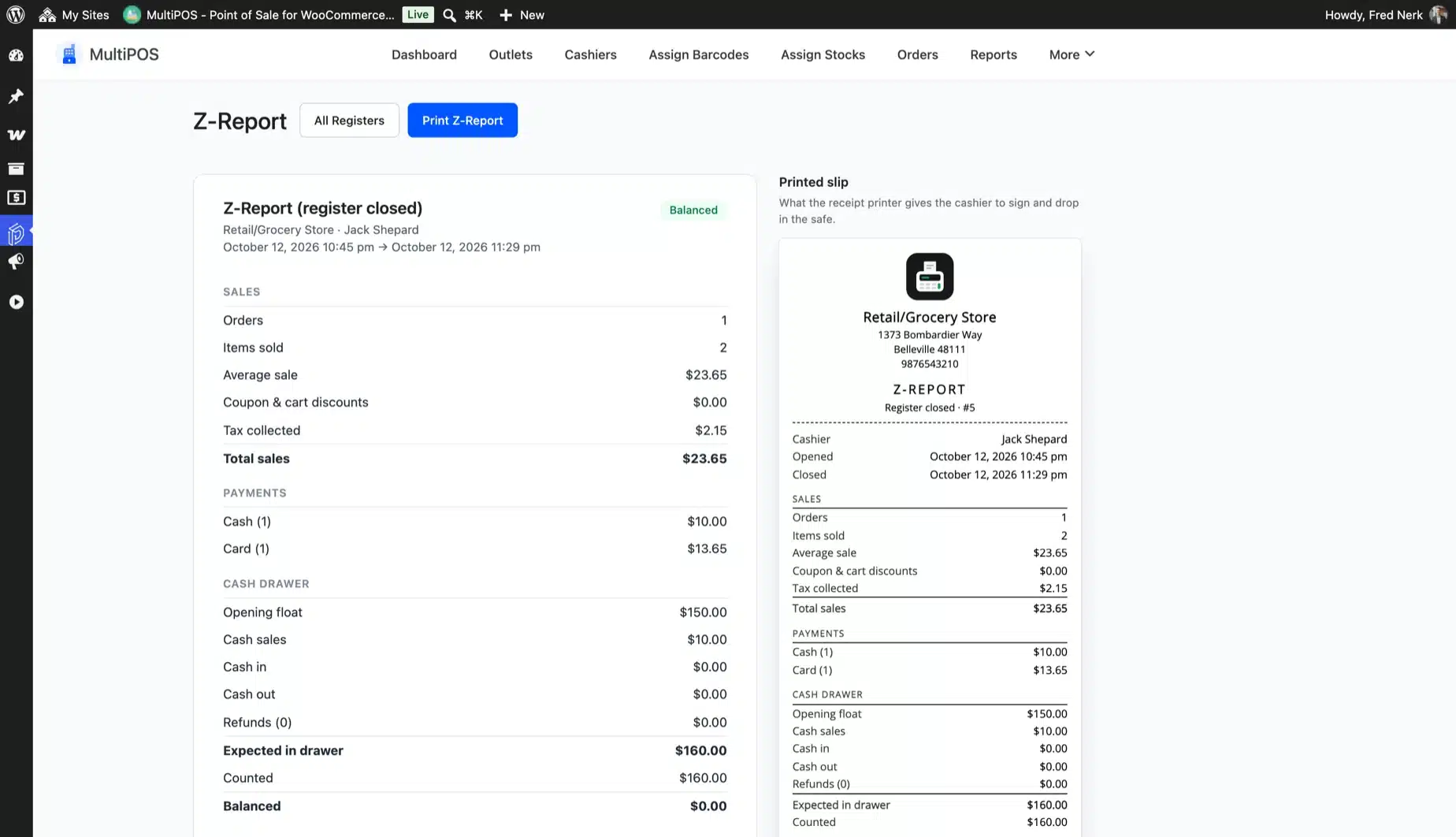This screenshot has width=1456, height=837.
Task: Open Fred Nerk's profile avatar
Action: 1438,14
